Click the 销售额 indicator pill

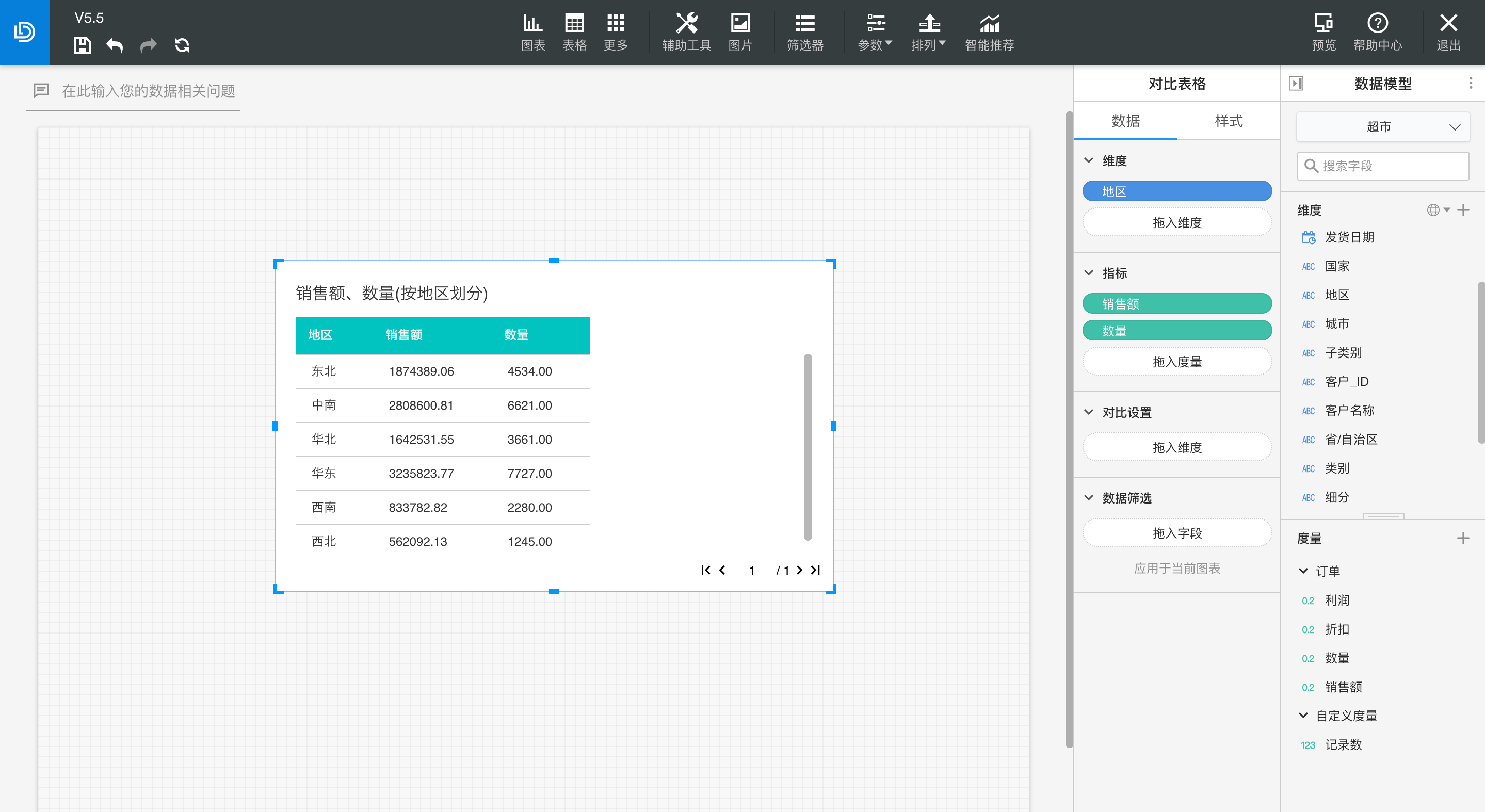[1176, 304]
